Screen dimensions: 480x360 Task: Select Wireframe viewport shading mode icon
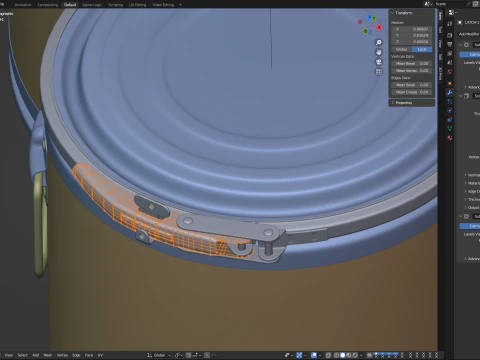pos(336,355)
